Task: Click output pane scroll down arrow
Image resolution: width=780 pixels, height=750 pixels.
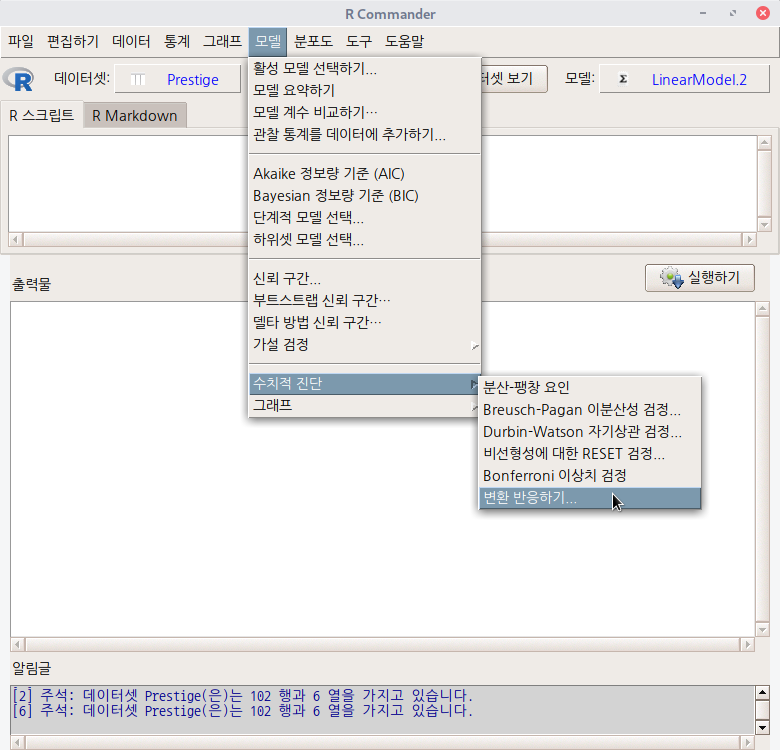Action: (762, 630)
